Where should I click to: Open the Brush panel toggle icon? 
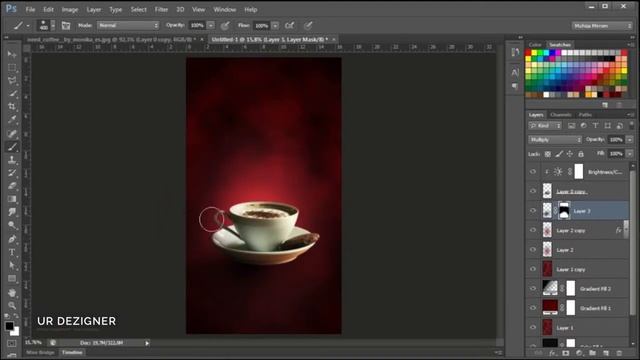click(x=66, y=26)
